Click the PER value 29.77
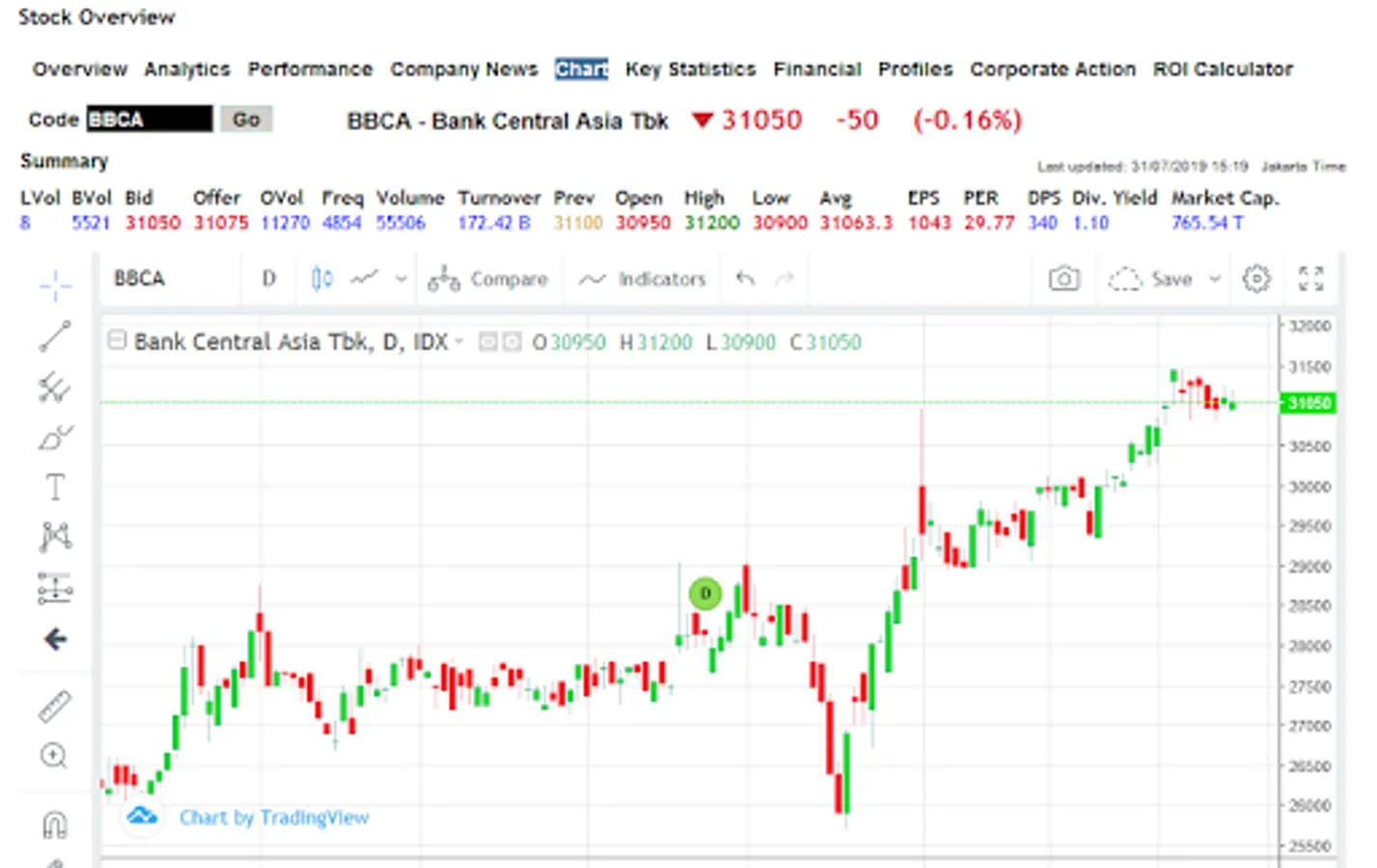Viewport: 1377px width, 868px height. 989,223
